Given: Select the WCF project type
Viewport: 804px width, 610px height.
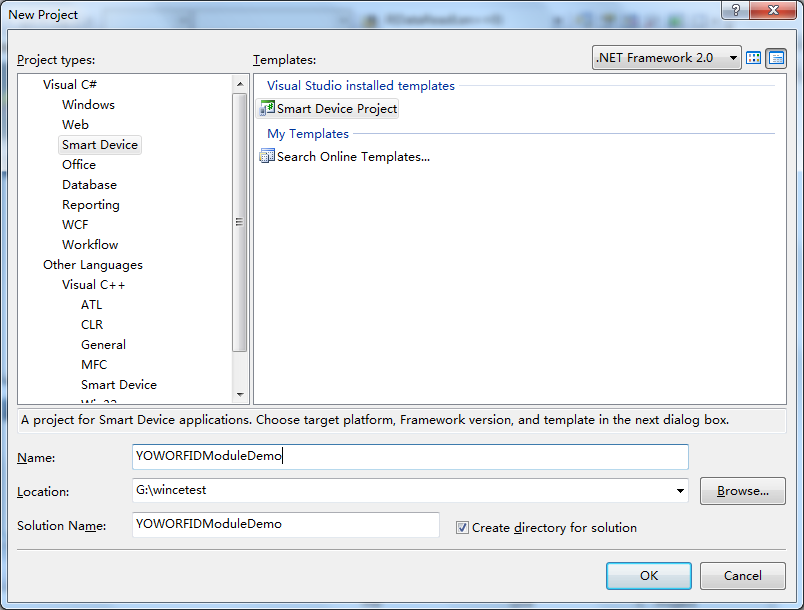Looking at the screenshot, I should (75, 224).
